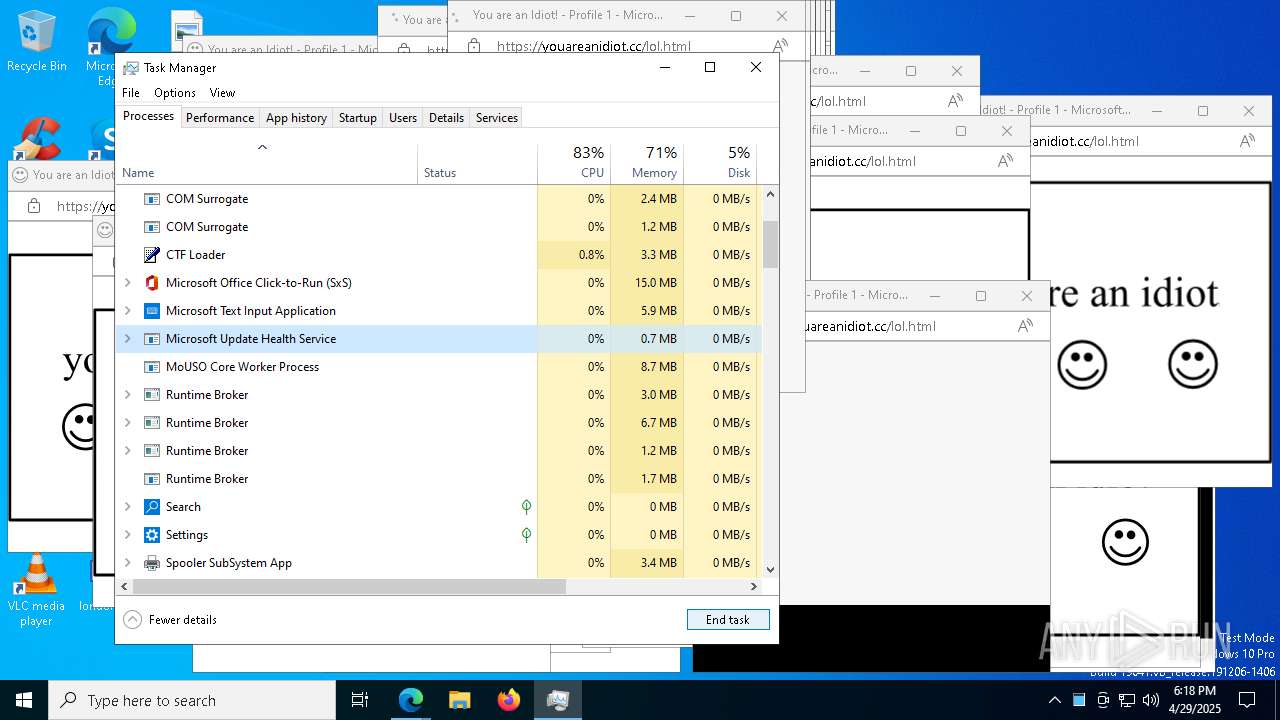Click the Microsoft Update Health Service icon
Viewport: 1280px width, 720px height.
152,339
